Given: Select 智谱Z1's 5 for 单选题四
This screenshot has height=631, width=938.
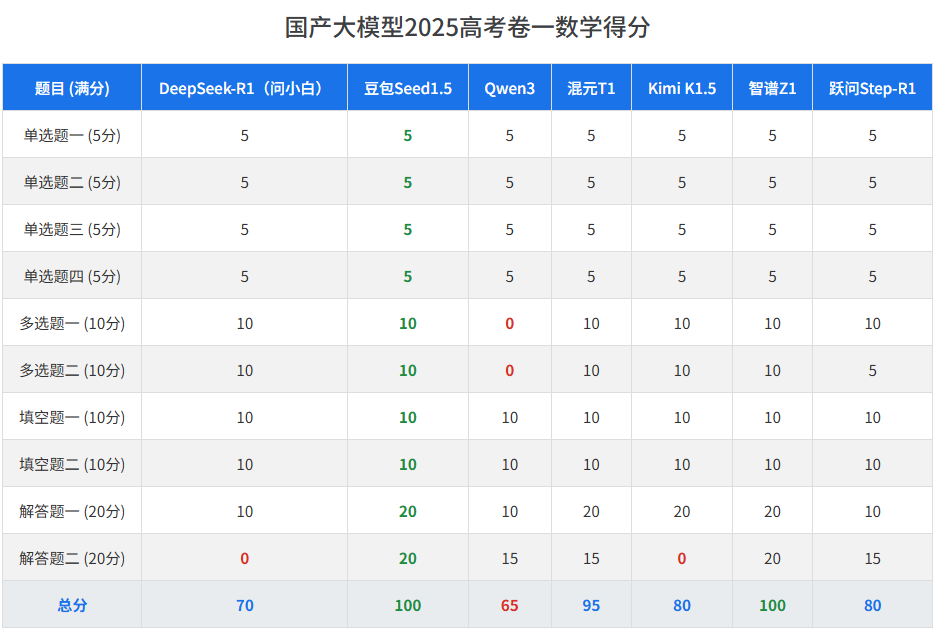Looking at the screenshot, I should click(772, 276).
